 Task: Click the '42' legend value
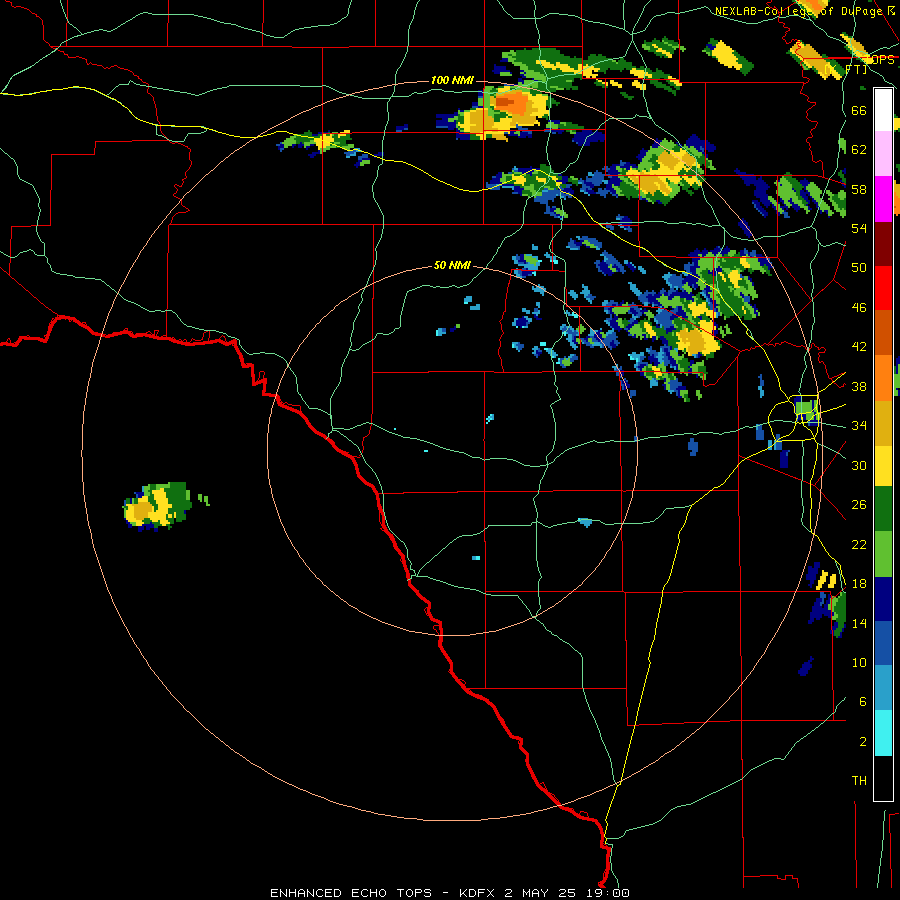pyautogui.click(x=859, y=347)
